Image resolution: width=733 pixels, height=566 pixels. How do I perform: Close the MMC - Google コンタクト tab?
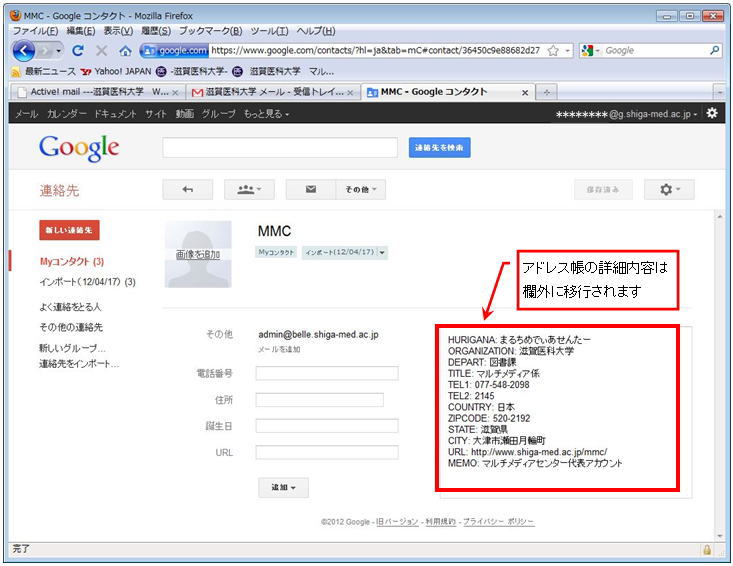coord(525,93)
